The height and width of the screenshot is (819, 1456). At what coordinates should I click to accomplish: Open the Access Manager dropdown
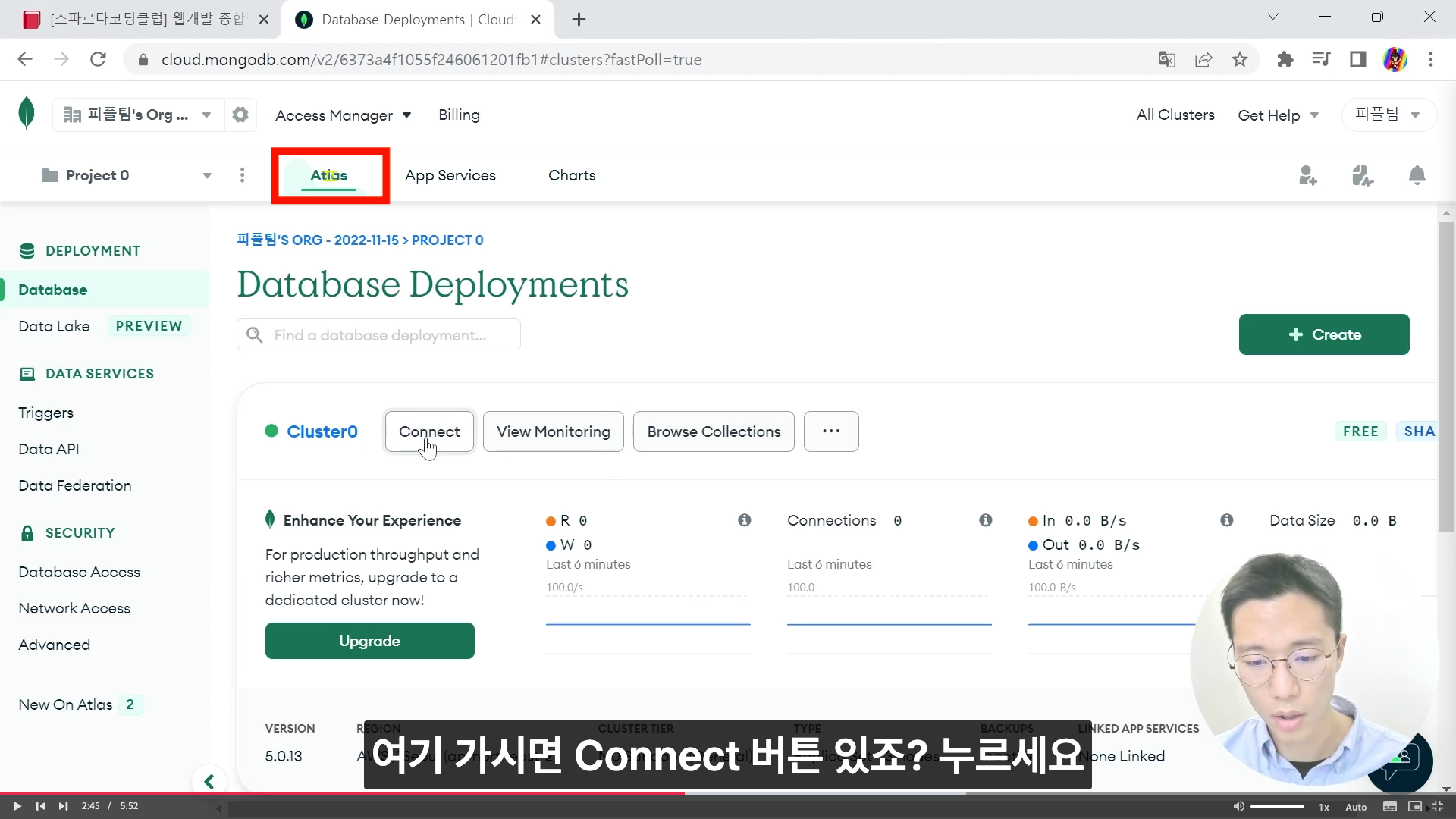(x=343, y=115)
